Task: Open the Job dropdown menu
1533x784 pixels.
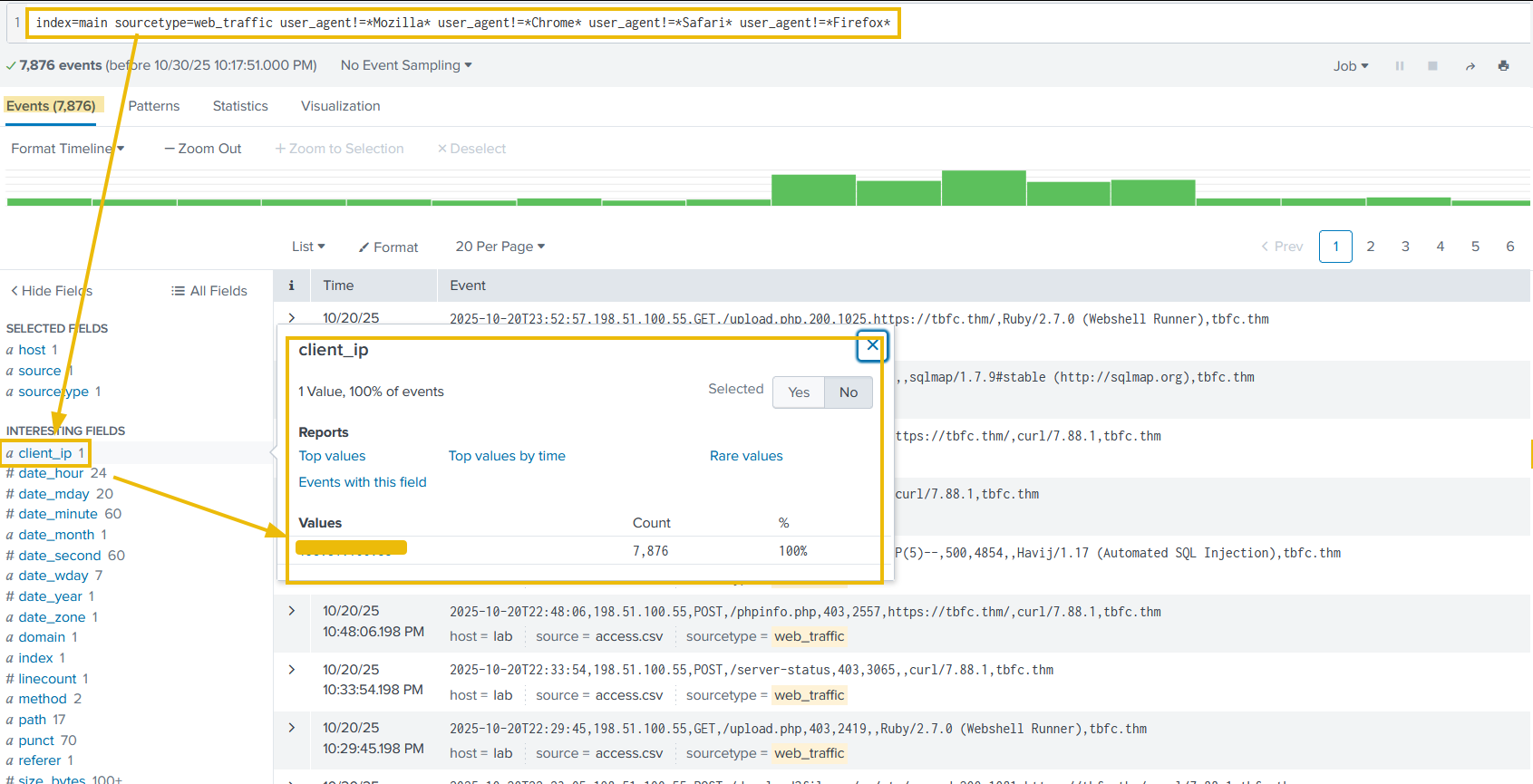Action: coord(1350,66)
